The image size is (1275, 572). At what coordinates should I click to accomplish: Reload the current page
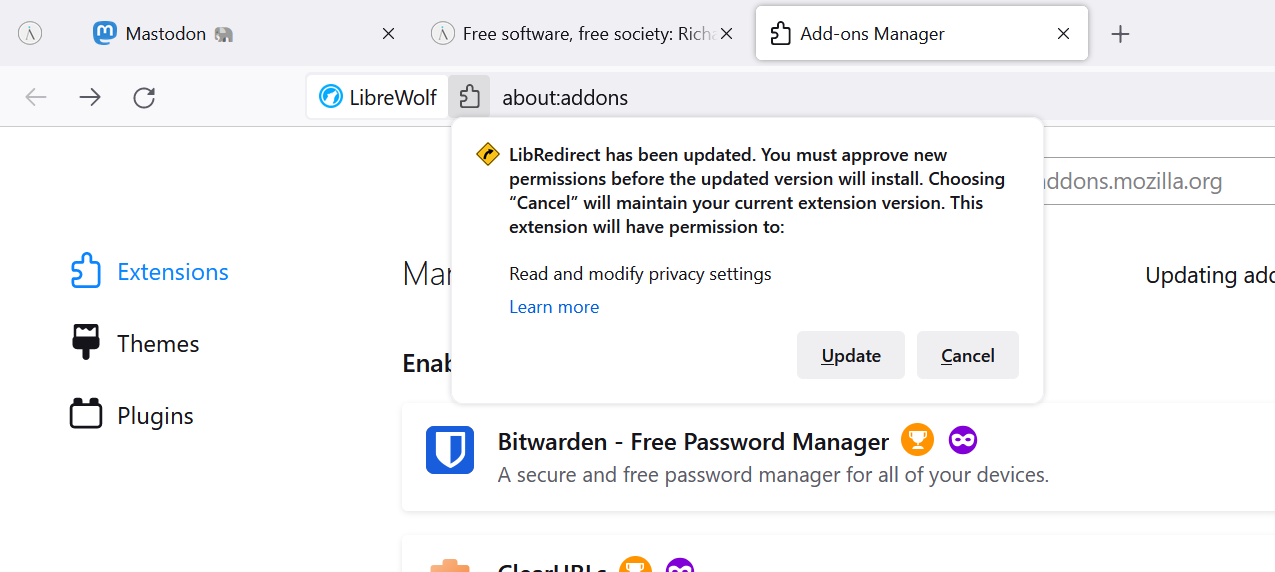[x=144, y=97]
